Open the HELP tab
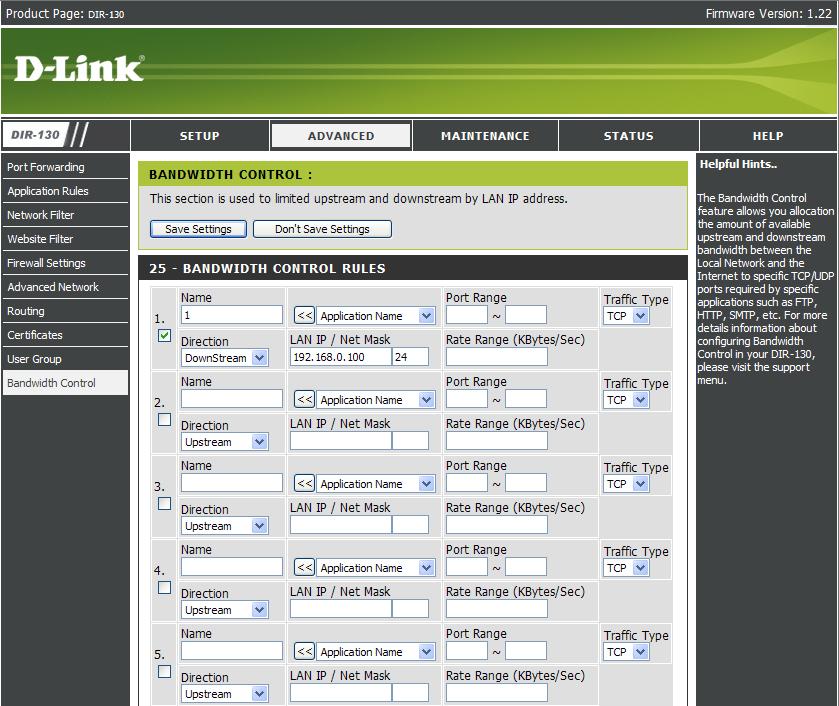 tap(768, 136)
